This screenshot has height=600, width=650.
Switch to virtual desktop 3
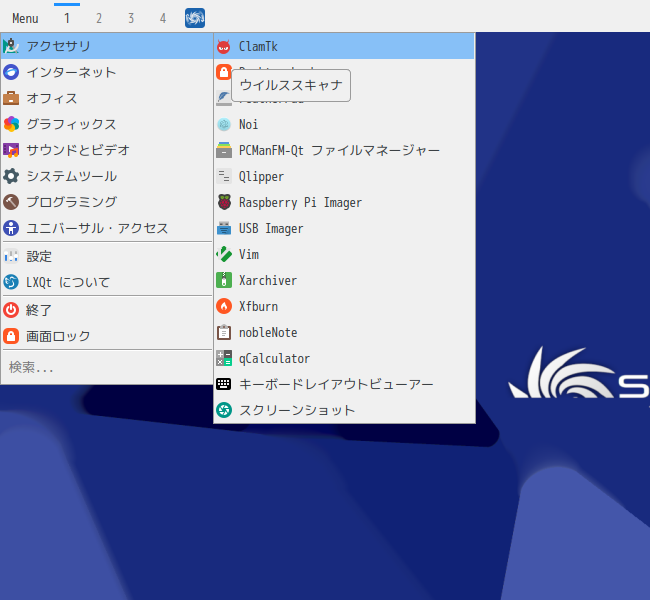[131, 18]
